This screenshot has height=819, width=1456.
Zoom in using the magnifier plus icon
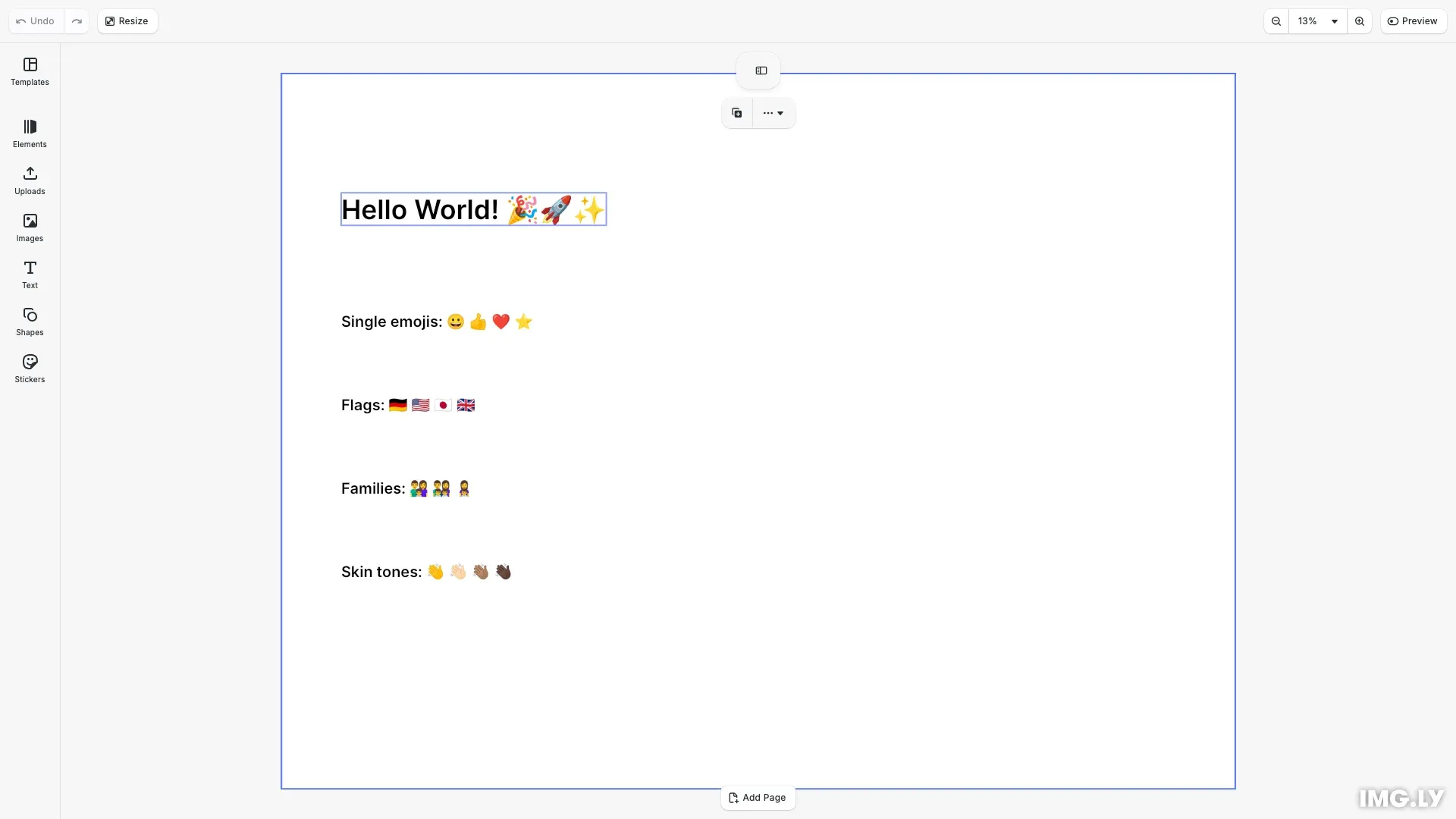tap(1360, 20)
